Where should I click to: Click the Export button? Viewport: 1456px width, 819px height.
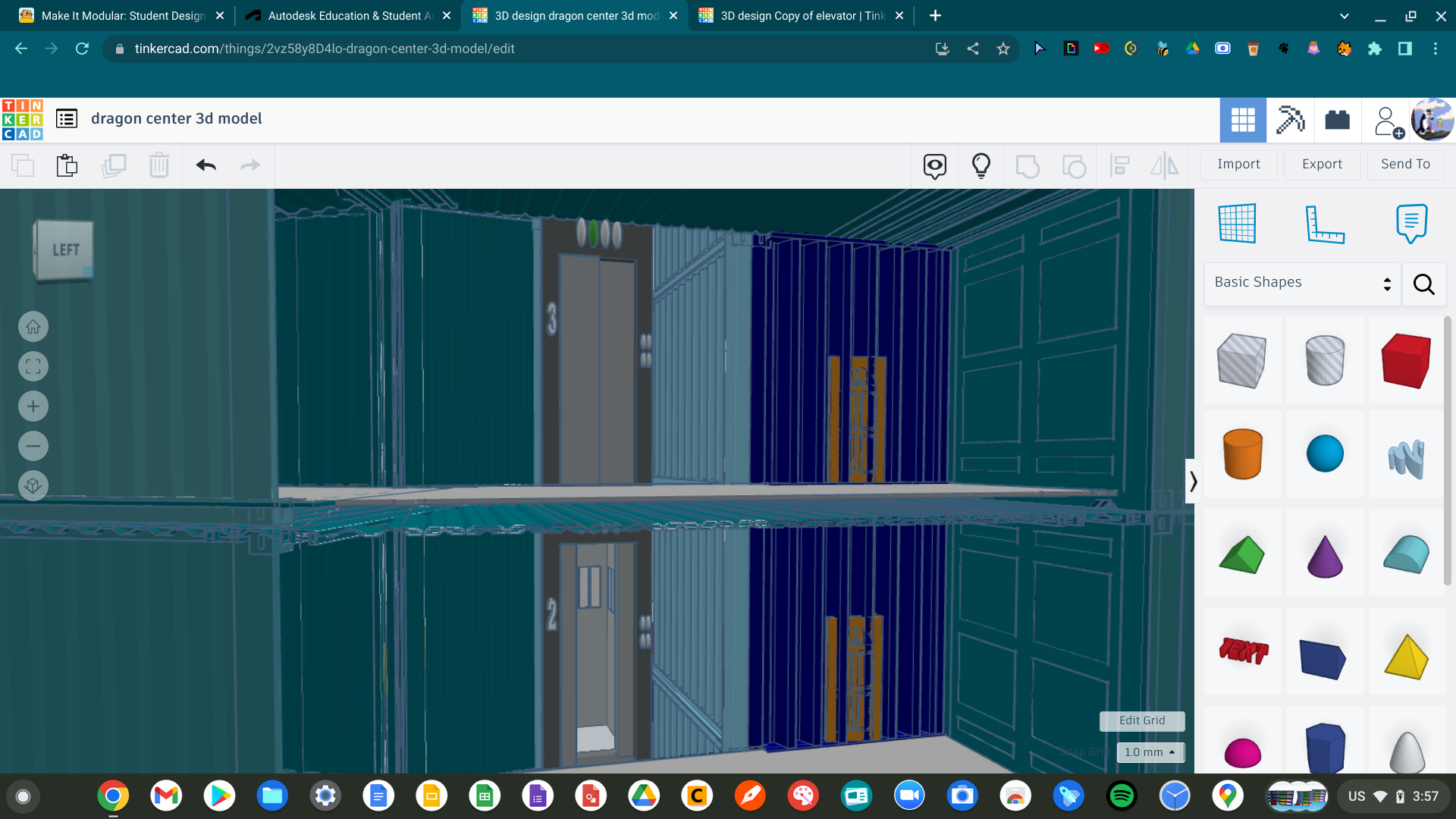tap(1322, 164)
